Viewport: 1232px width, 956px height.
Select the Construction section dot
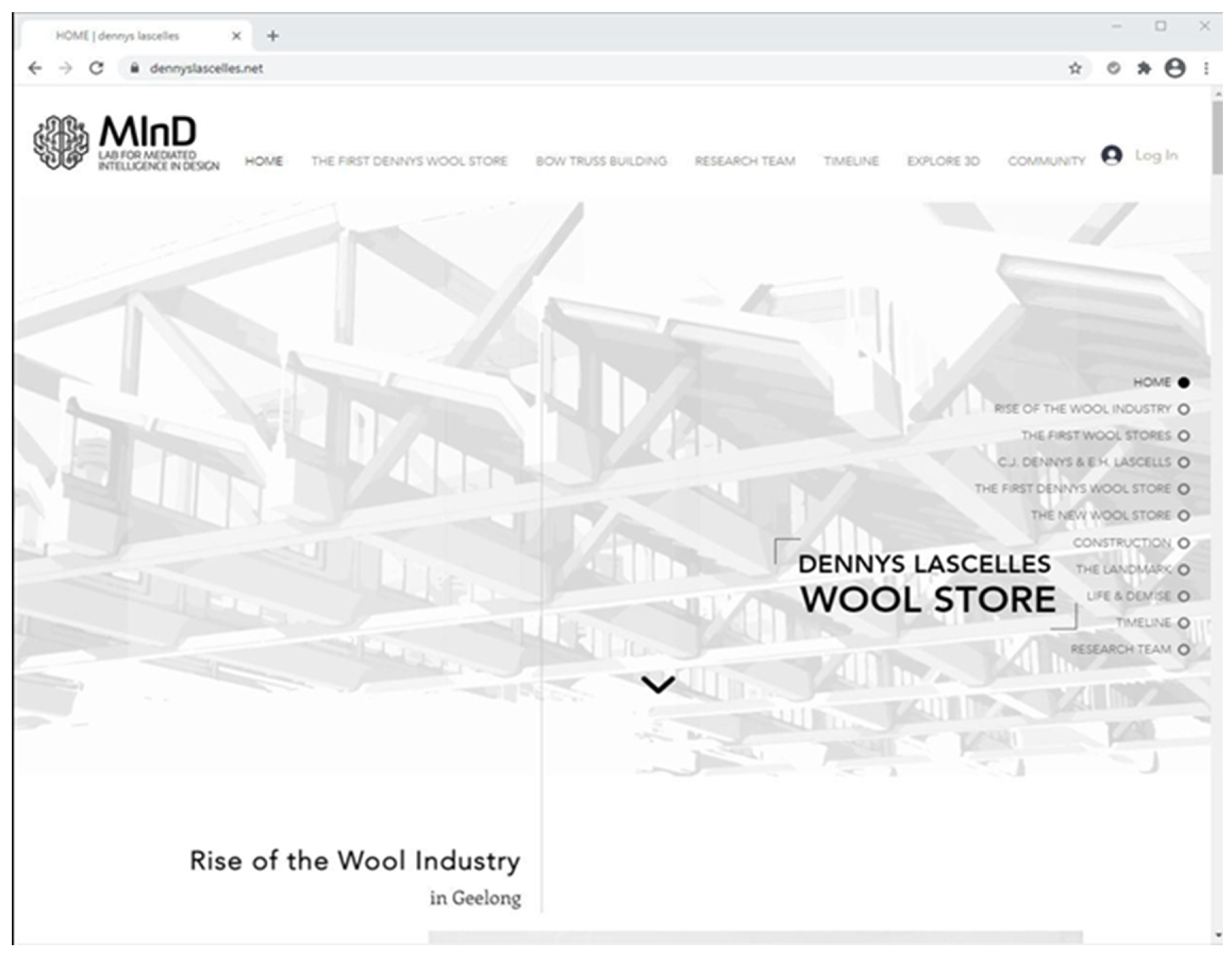coord(1184,543)
